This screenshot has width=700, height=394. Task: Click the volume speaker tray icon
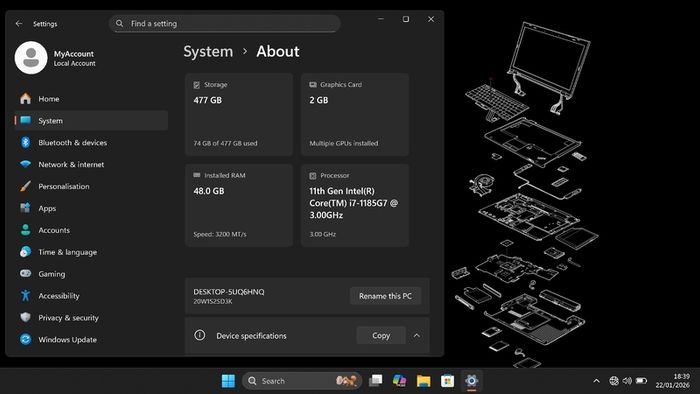click(627, 381)
